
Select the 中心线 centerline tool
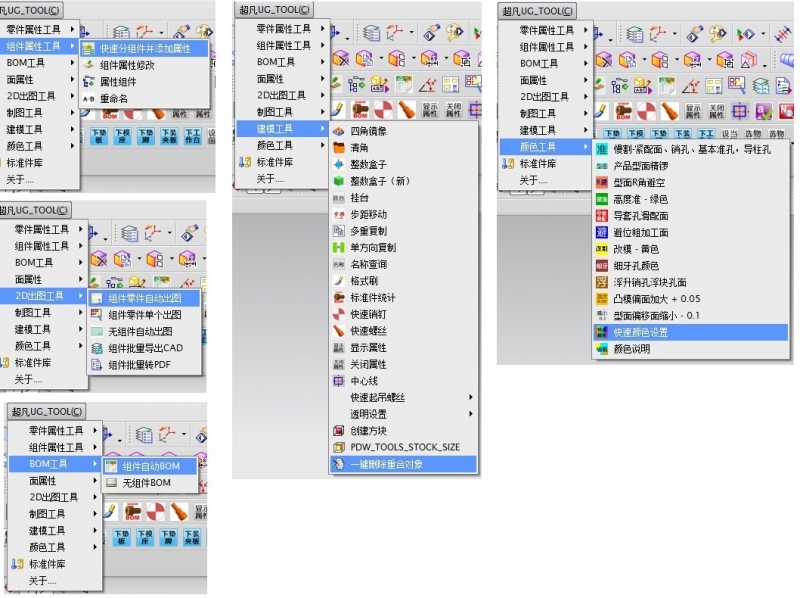point(364,381)
